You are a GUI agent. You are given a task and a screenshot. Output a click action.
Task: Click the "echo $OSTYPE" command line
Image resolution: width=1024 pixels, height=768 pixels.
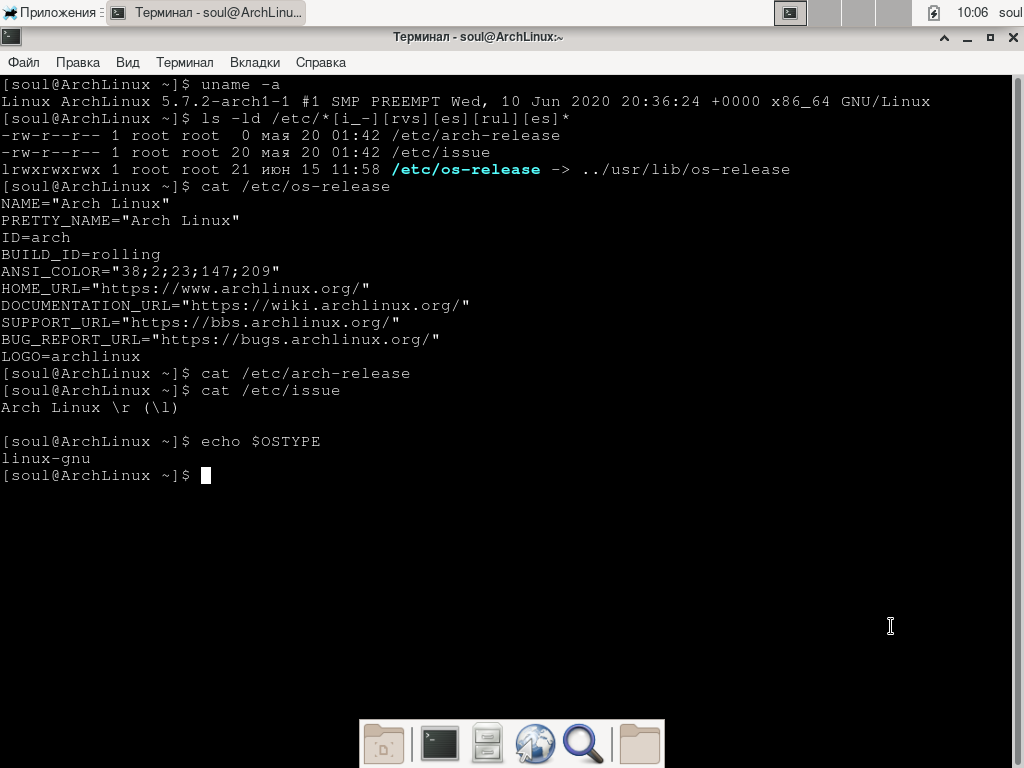[x=161, y=441]
